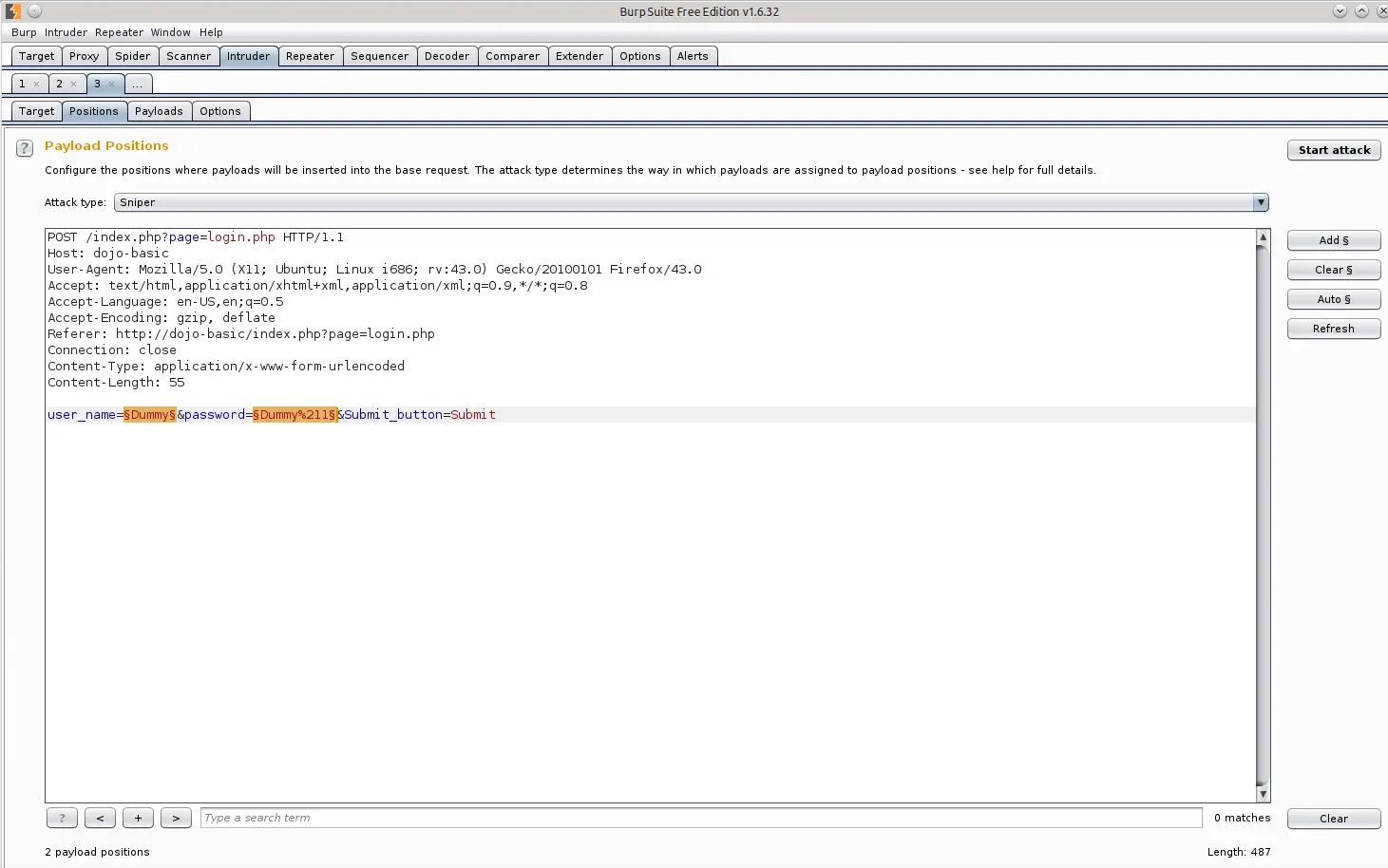
Task: Open the Intruder Payloads sub-tab
Action: click(159, 111)
